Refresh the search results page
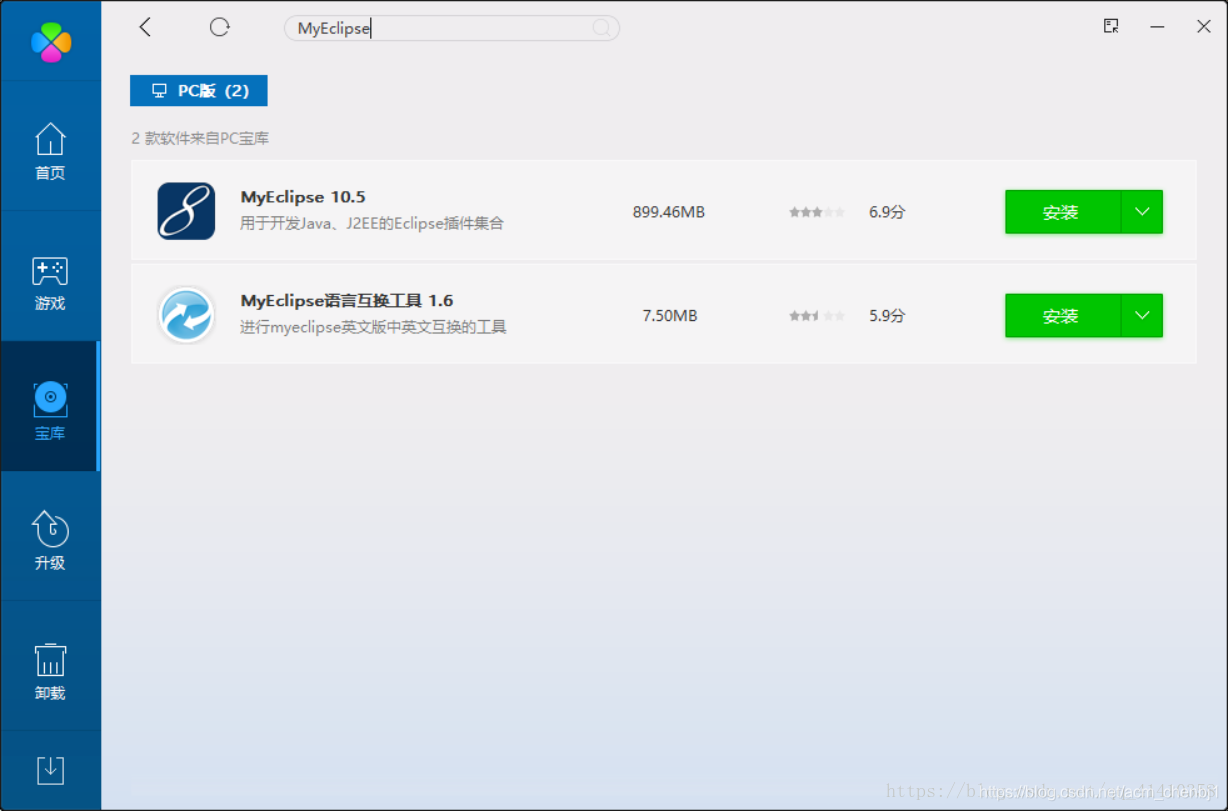 220,27
